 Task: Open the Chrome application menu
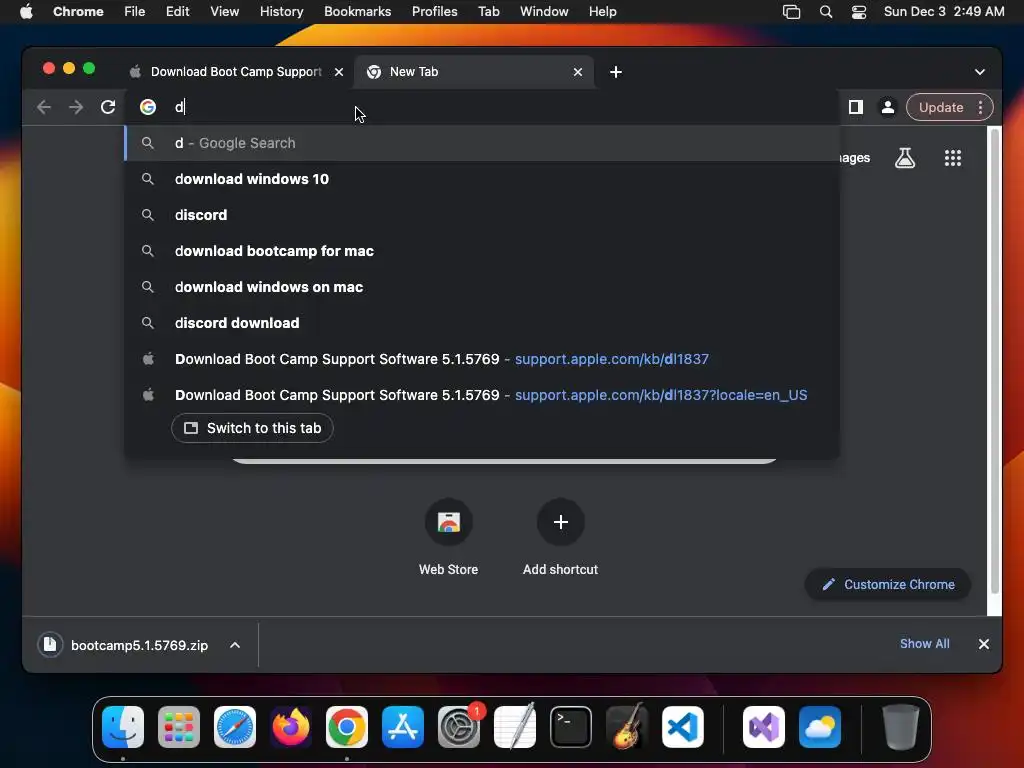78,12
